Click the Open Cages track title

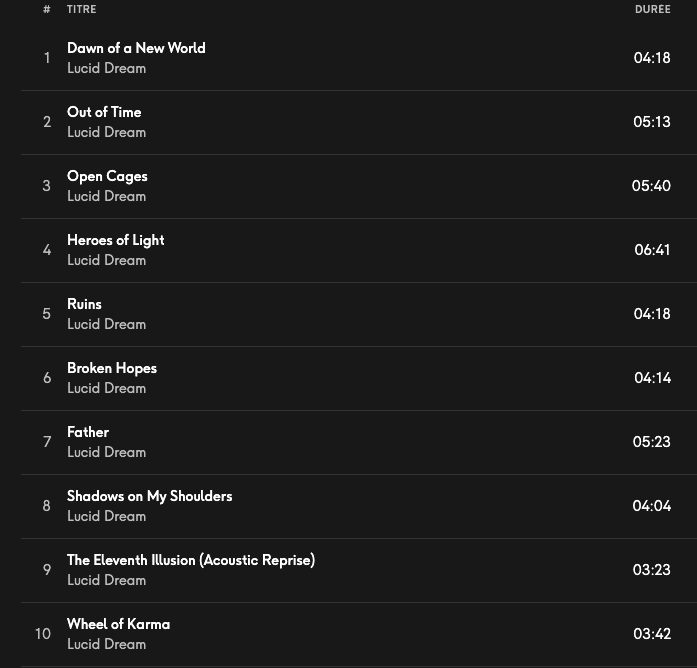click(x=107, y=176)
